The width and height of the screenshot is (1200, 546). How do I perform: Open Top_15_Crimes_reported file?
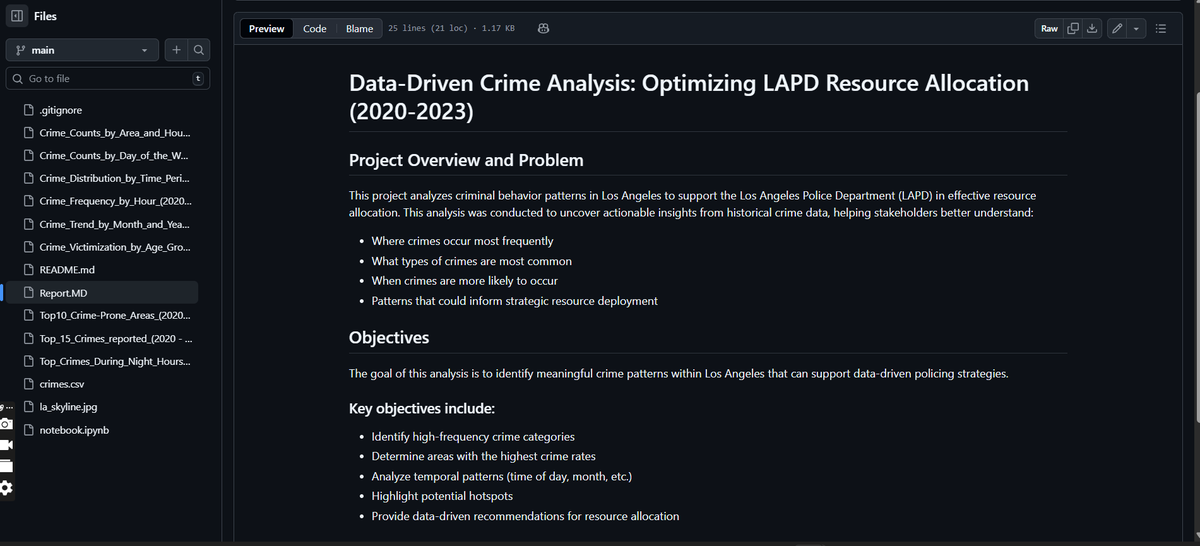pyautogui.click(x=114, y=338)
